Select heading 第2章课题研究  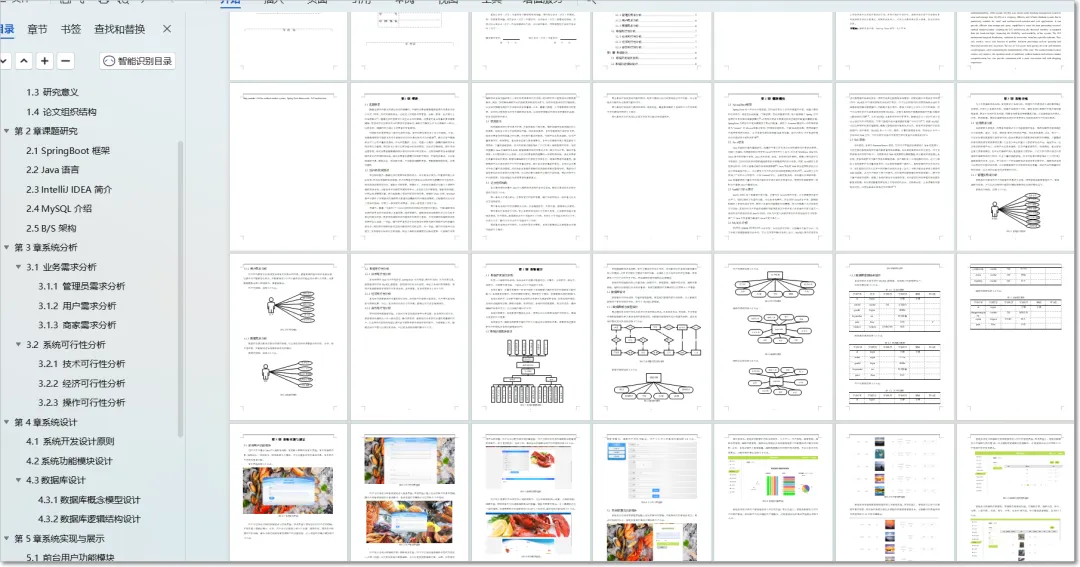46,131
